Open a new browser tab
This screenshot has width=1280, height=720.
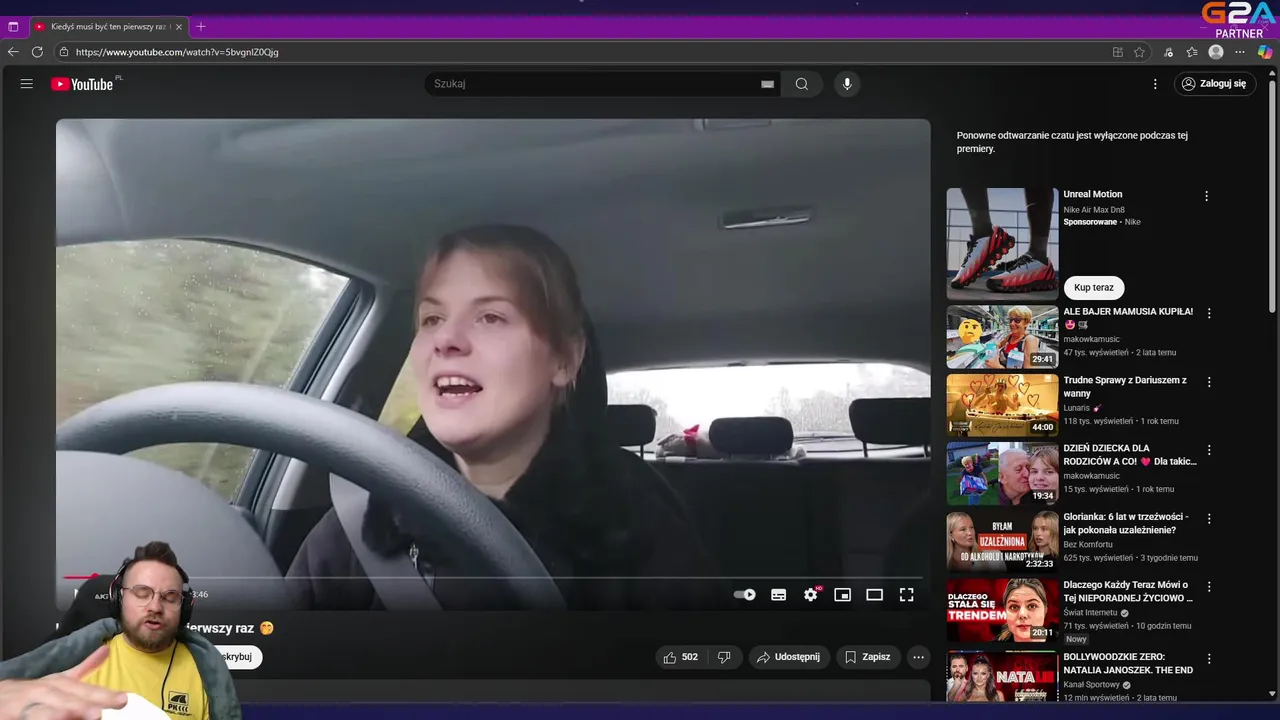click(x=201, y=27)
